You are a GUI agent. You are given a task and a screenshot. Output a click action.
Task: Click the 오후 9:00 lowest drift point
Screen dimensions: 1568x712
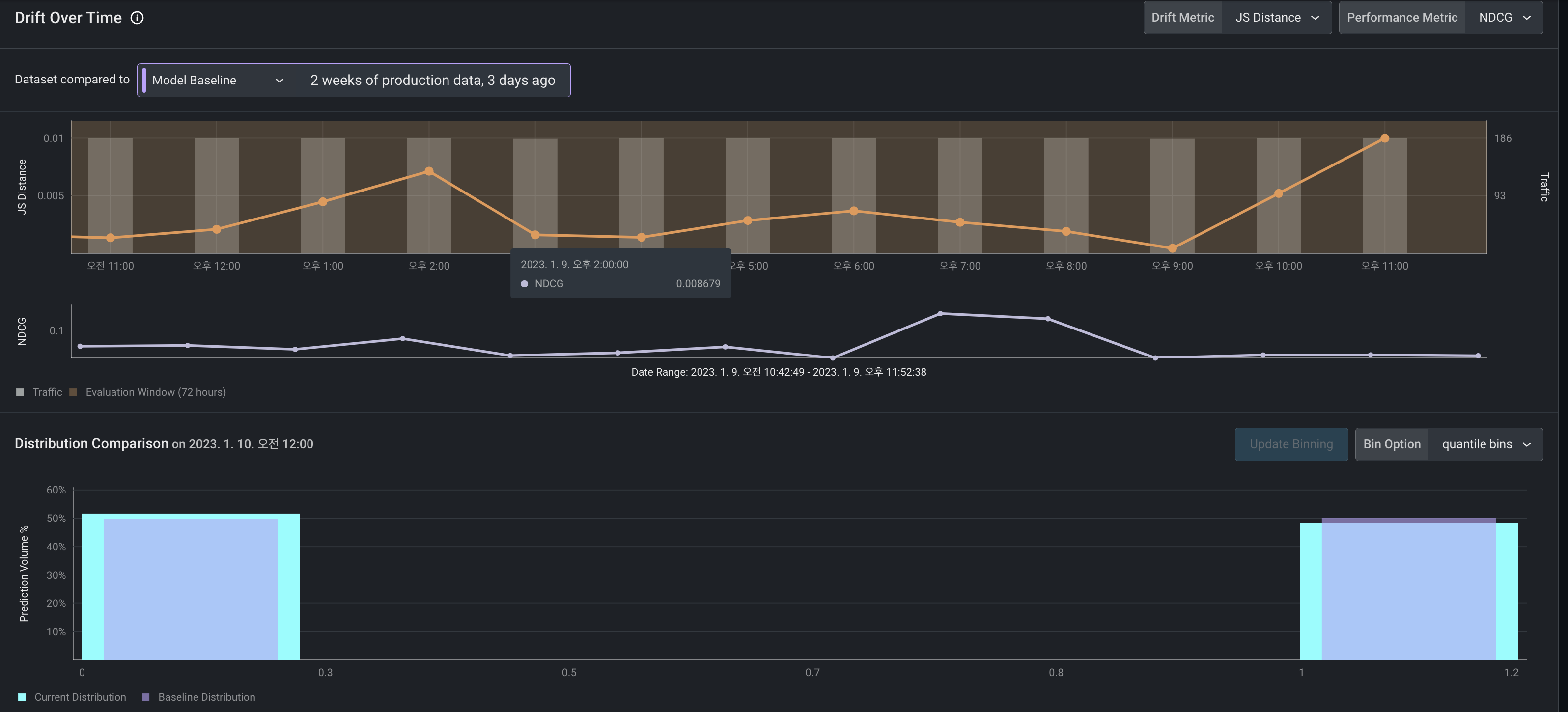[x=1172, y=248]
